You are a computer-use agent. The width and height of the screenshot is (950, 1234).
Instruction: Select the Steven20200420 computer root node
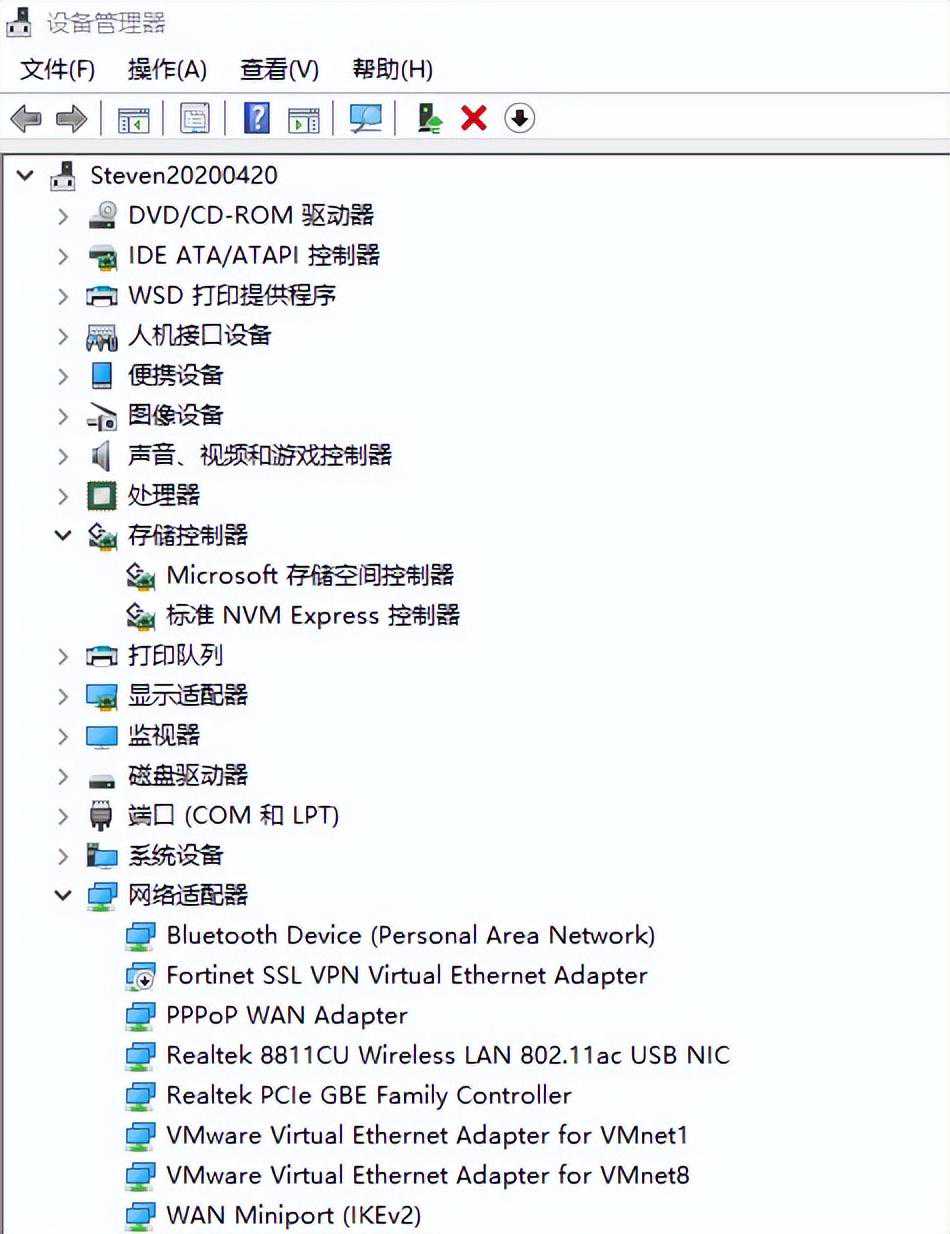click(x=184, y=176)
